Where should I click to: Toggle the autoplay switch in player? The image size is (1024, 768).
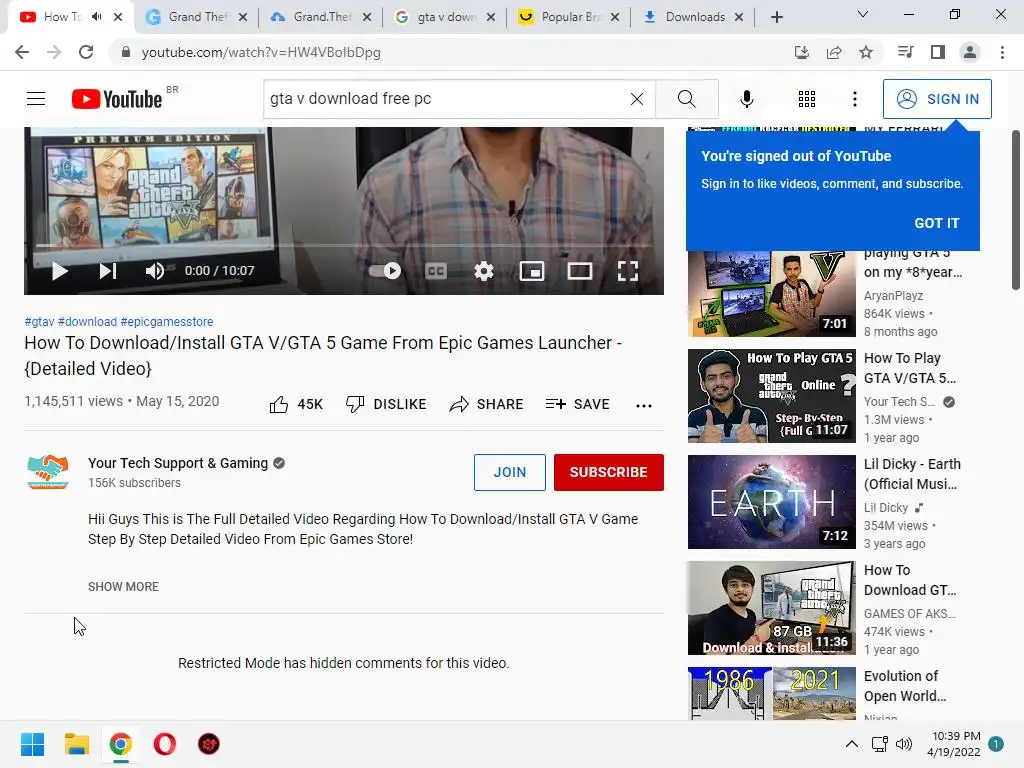[385, 270]
